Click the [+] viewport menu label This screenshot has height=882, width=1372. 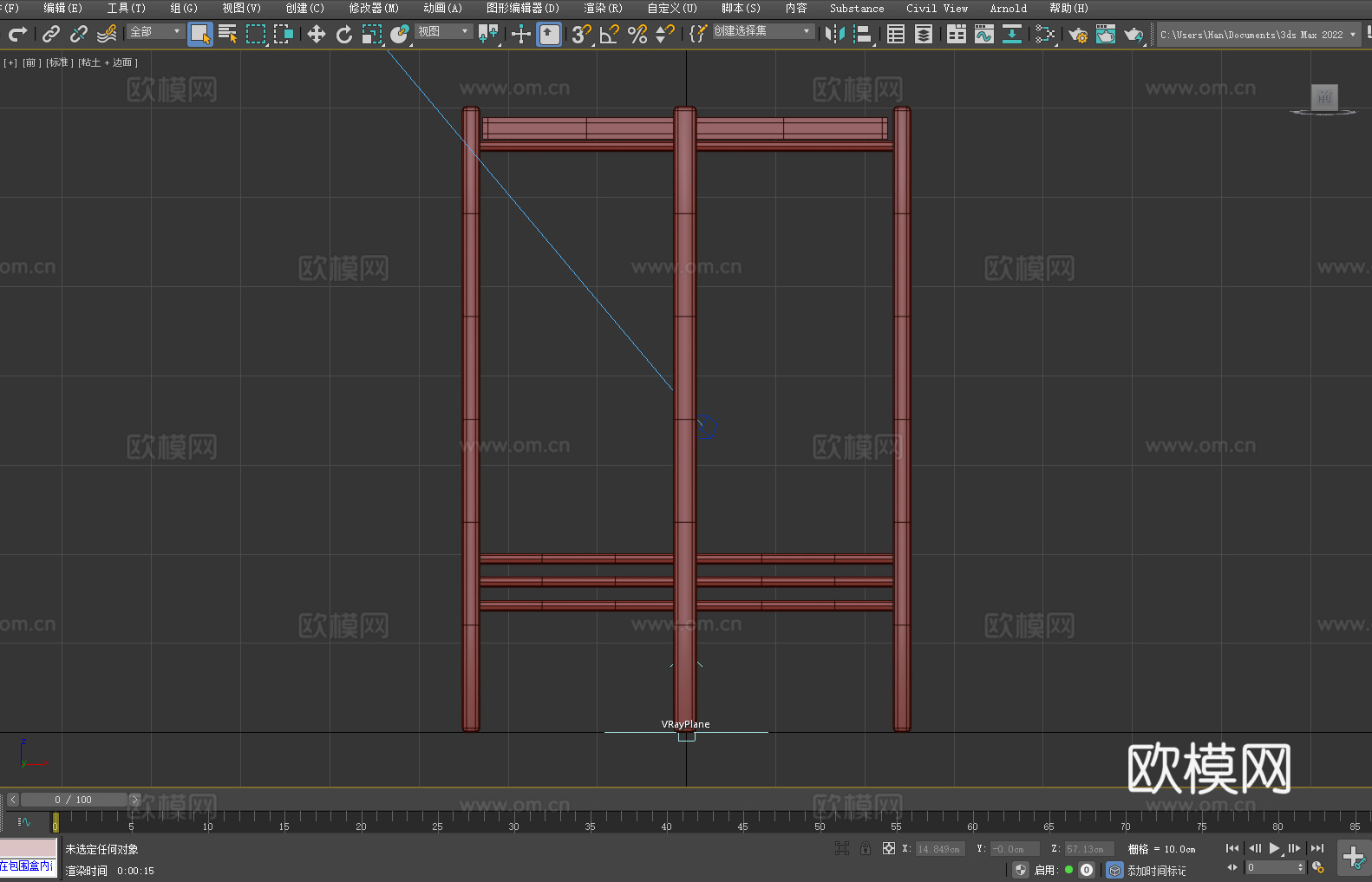click(x=10, y=62)
